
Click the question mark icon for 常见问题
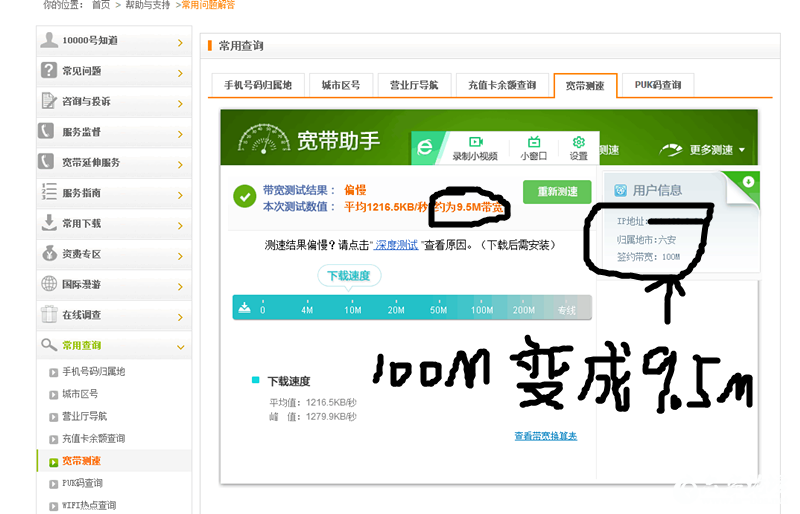[49, 70]
